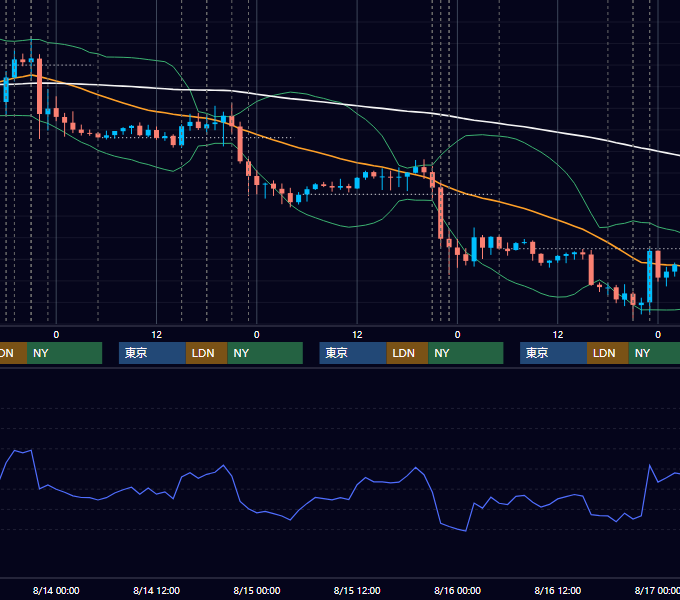Click the 8/16 12:00 date label
This screenshot has width=680, height=600.
pos(558,590)
